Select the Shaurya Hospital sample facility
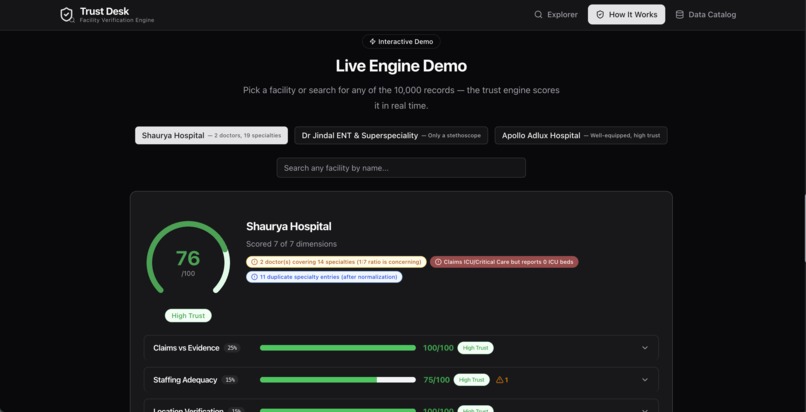The width and height of the screenshot is (806, 412). click(211, 136)
